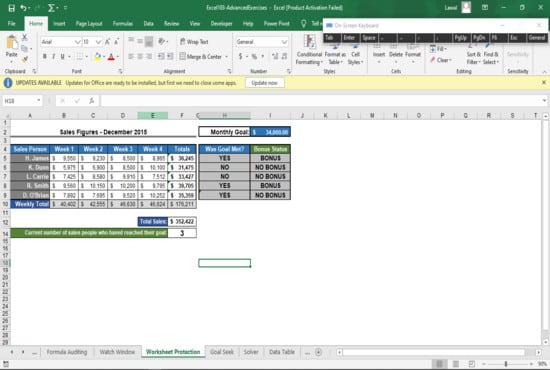Click Tab key on On-Screen Keyboard
The image size is (550, 370).
tap(330, 38)
